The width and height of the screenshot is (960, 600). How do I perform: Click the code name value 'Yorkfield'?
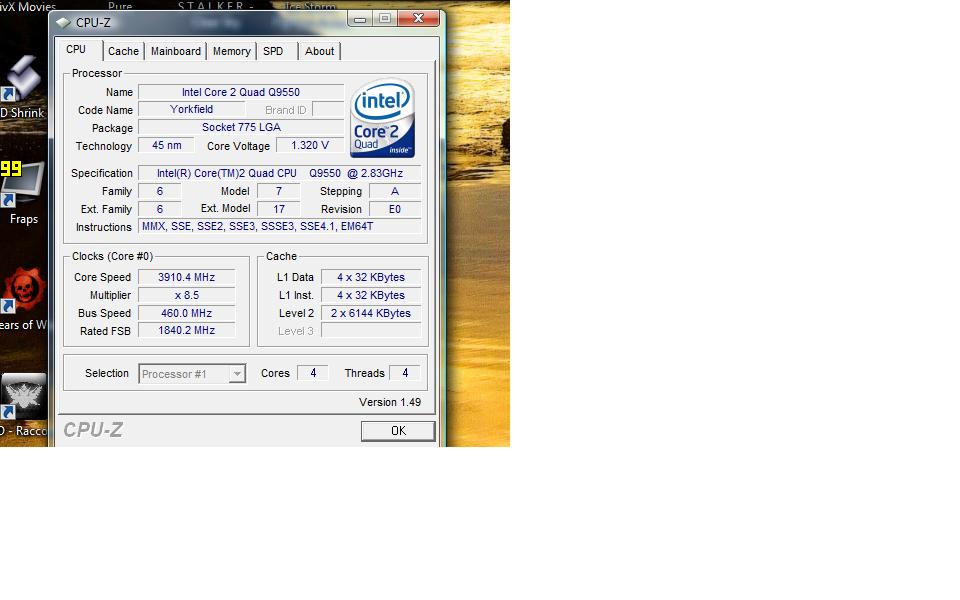tap(192, 110)
